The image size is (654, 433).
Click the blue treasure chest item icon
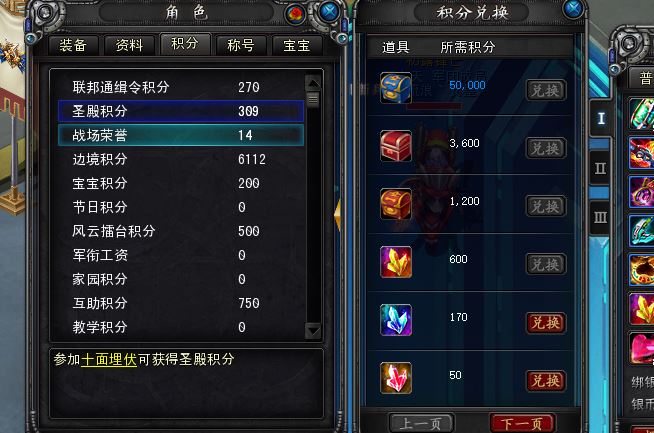pos(396,88)
